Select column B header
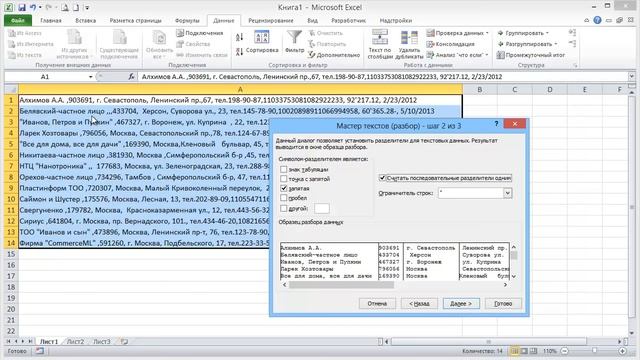640x360 pixels. pyautogui.click(x=480, y=89)
